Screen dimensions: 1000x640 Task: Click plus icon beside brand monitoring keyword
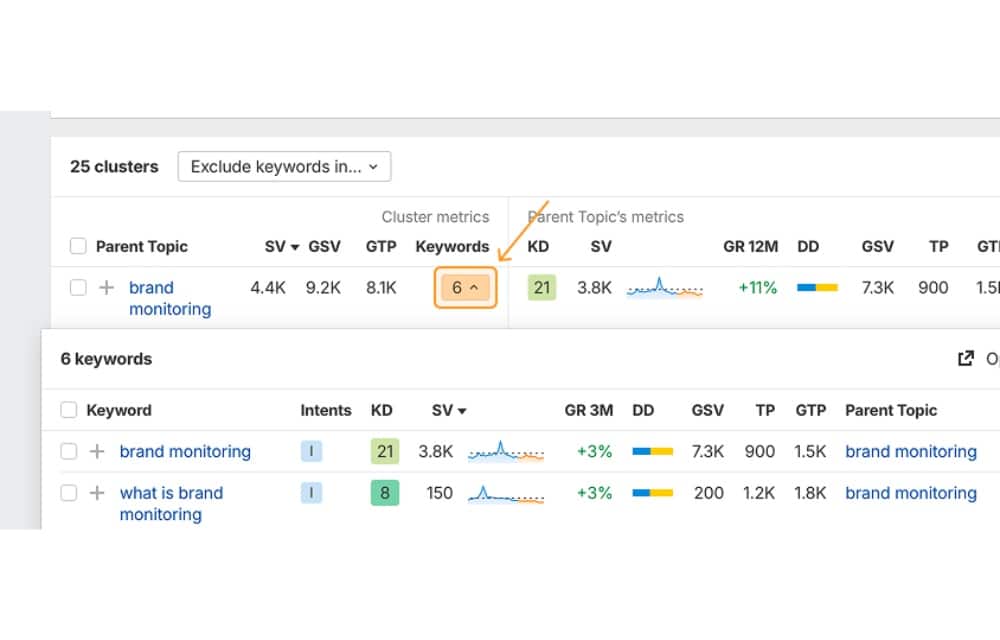click(x=97, y=451)
